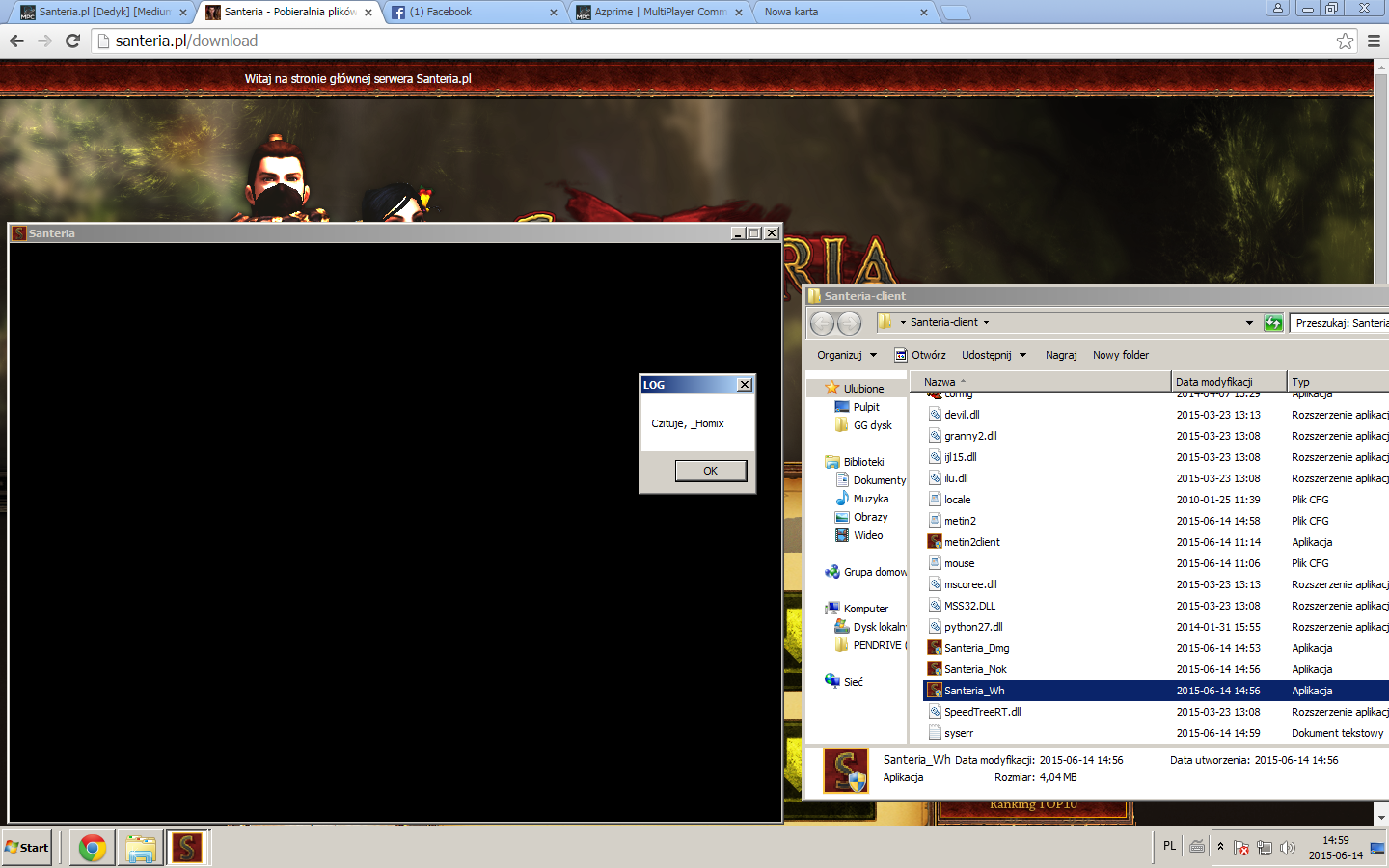
Task: Open the Wideo library
Action: (x=867, y=535)
